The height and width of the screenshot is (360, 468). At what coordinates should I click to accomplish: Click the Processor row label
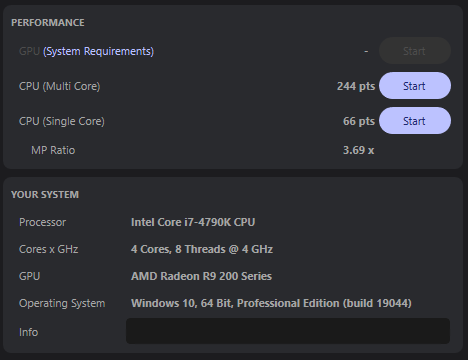tap(42, 222)
